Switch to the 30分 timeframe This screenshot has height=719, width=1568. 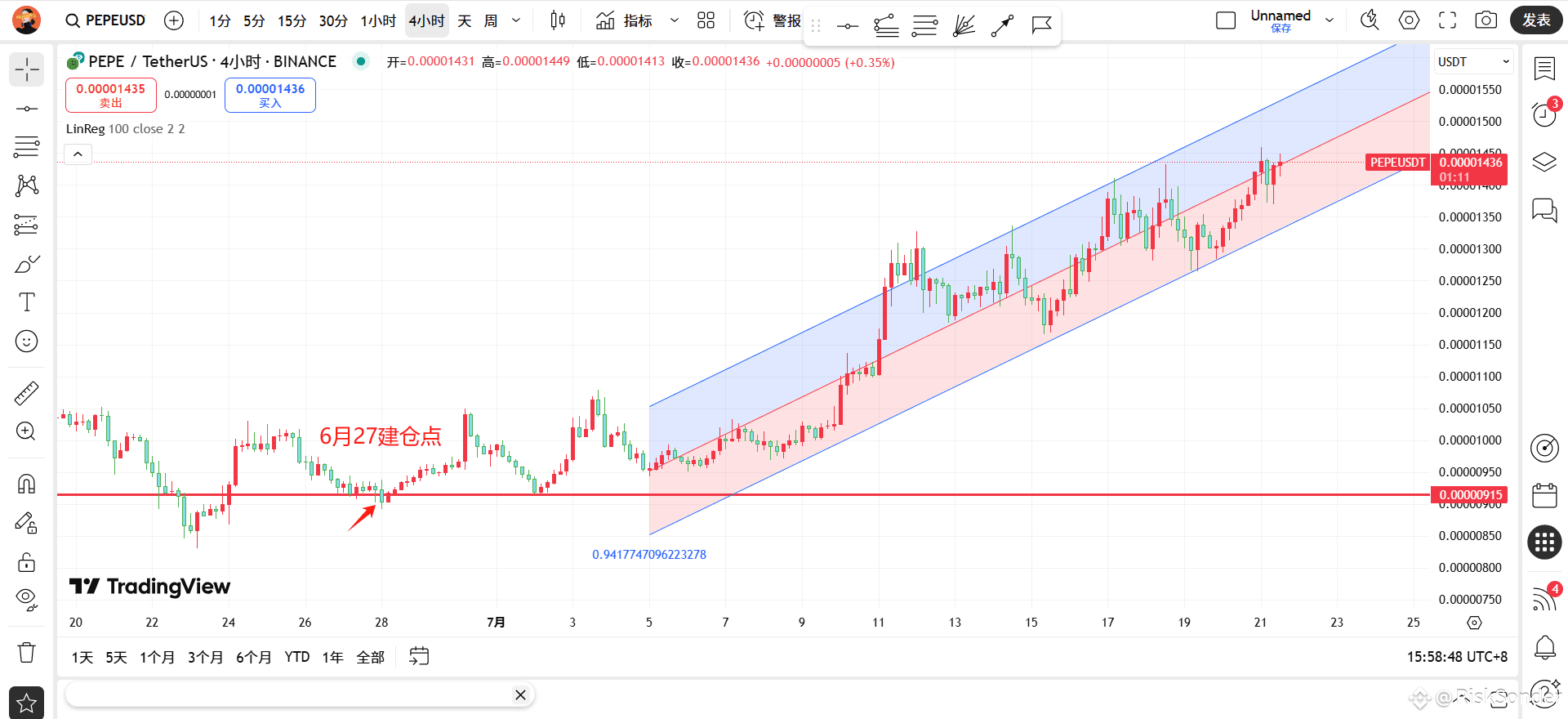click(333, 20)
